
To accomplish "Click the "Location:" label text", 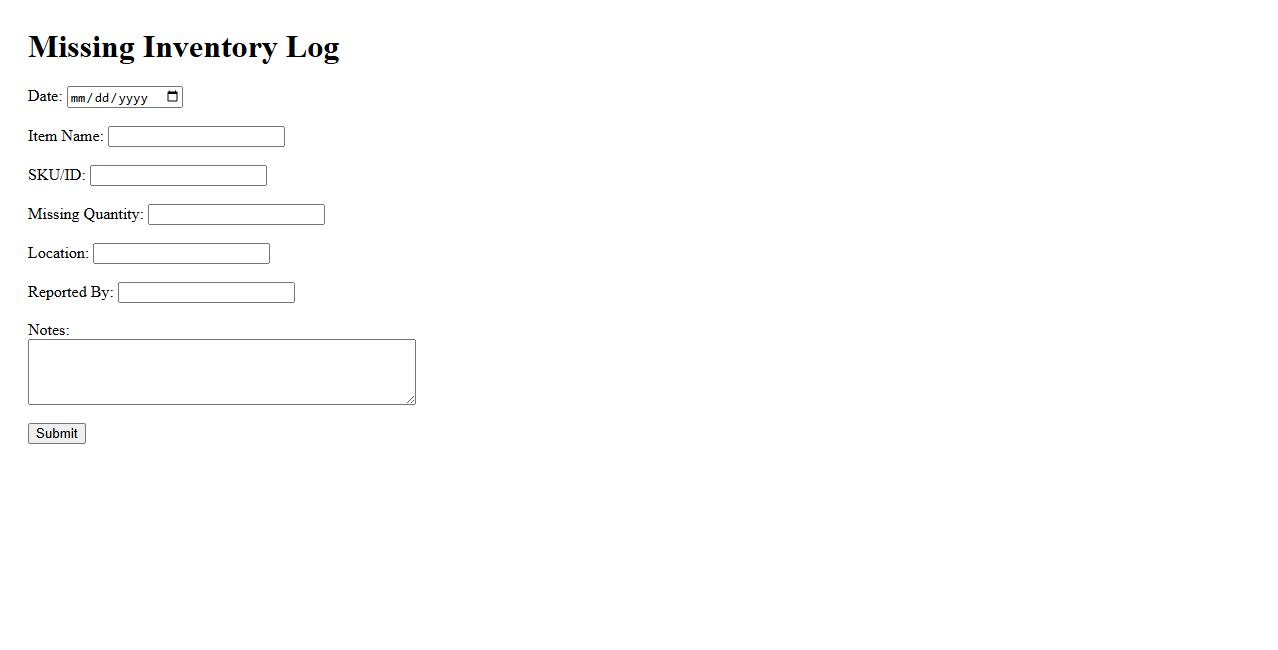I will click(x=58, y=253).
